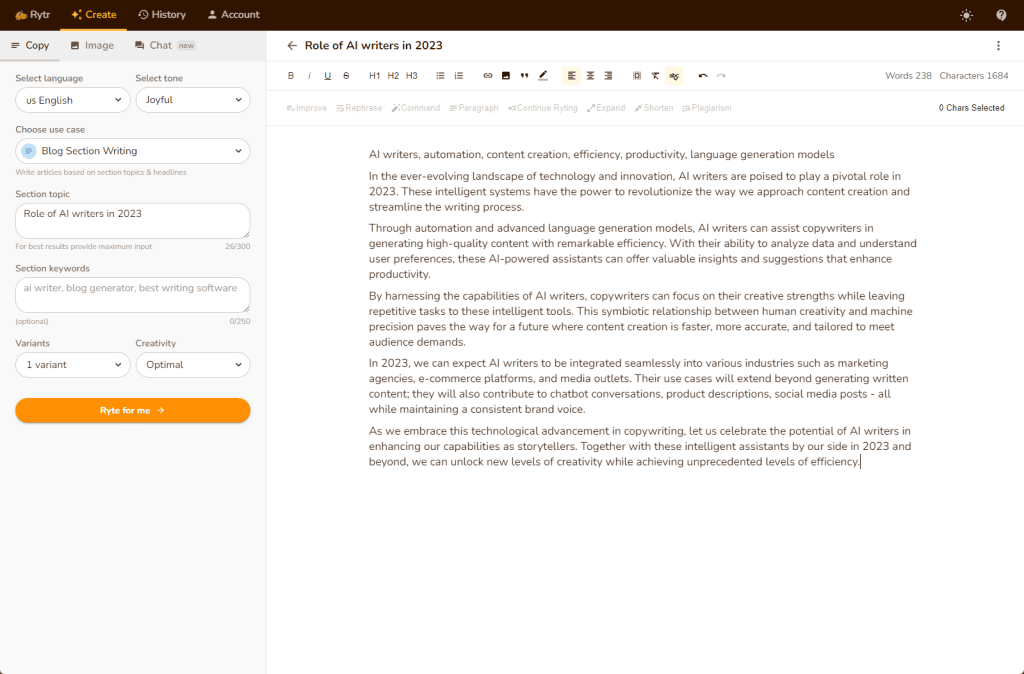Go to the Account tab
Screen dimensions: 1024x674
tap(233, 15)
